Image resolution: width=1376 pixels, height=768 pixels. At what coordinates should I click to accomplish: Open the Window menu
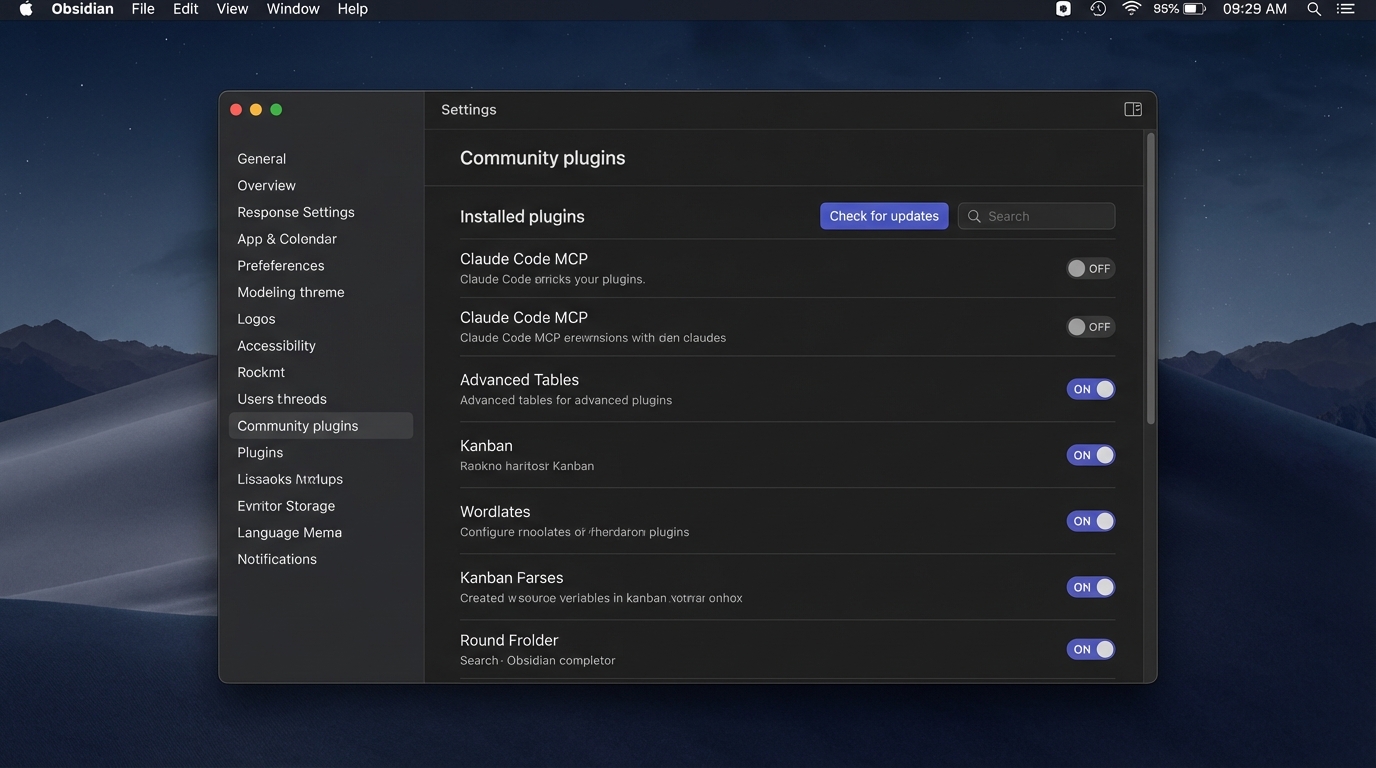click(x=292, y=8)
